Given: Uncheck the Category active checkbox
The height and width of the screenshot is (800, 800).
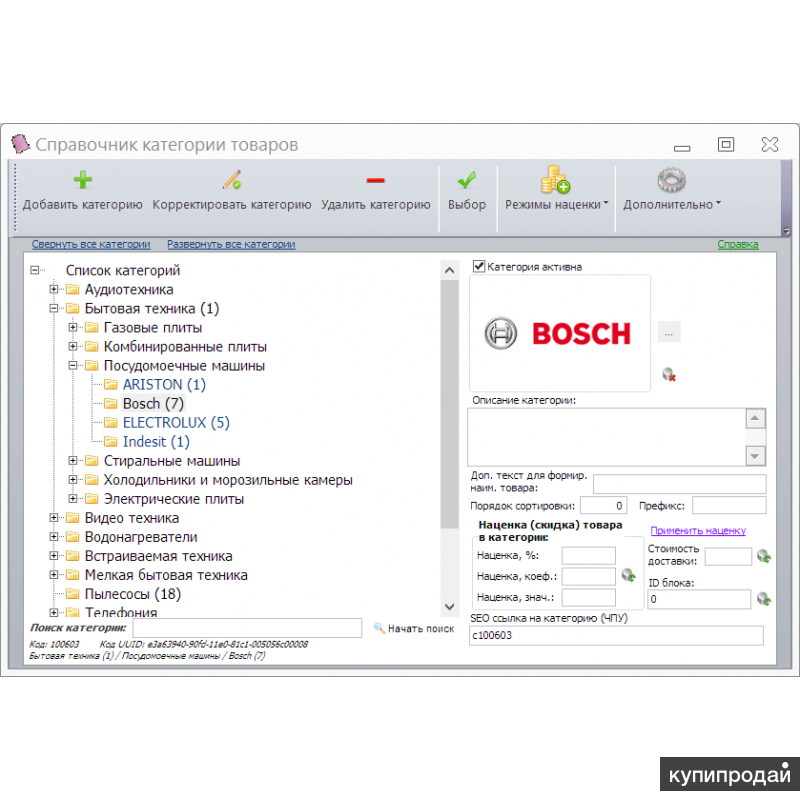Looking at the screenshot, I should tap(479, 267).
